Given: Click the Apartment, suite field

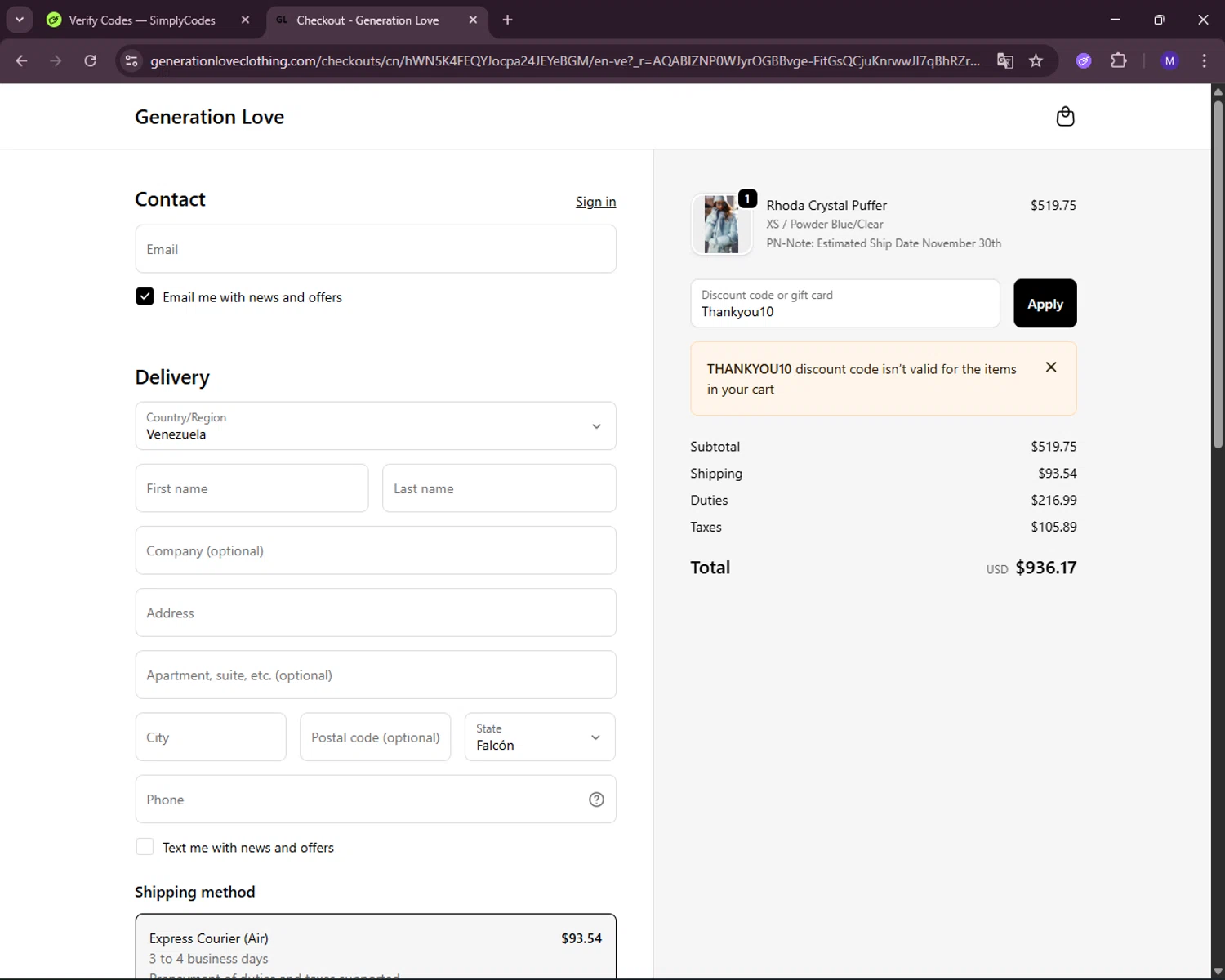Looking at the screenshot, I should point(376,675).
